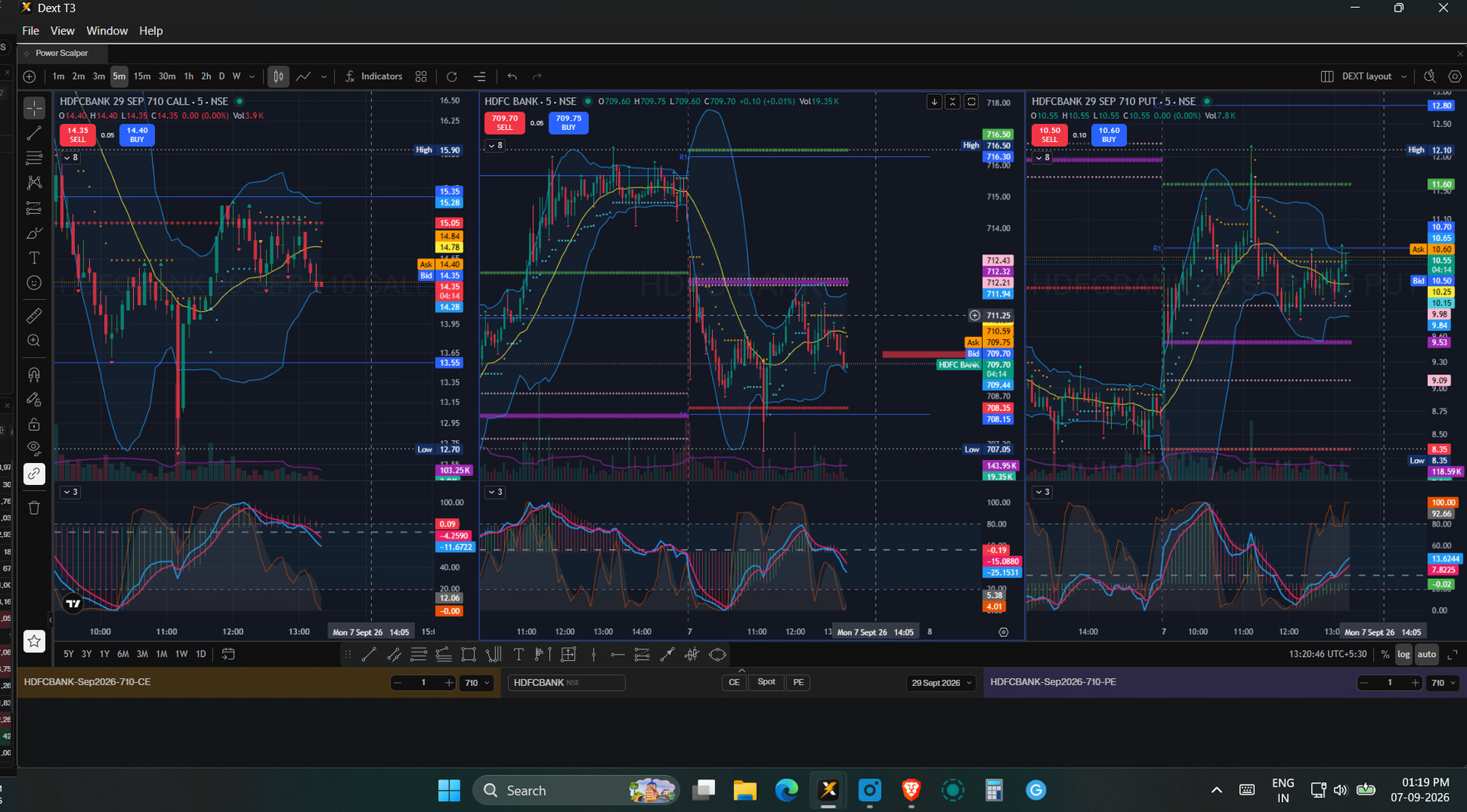Select the vertical line tool in drawing bar
Image resolution: width=1467 pixels, height=812 pixels.
click(593, 655)
